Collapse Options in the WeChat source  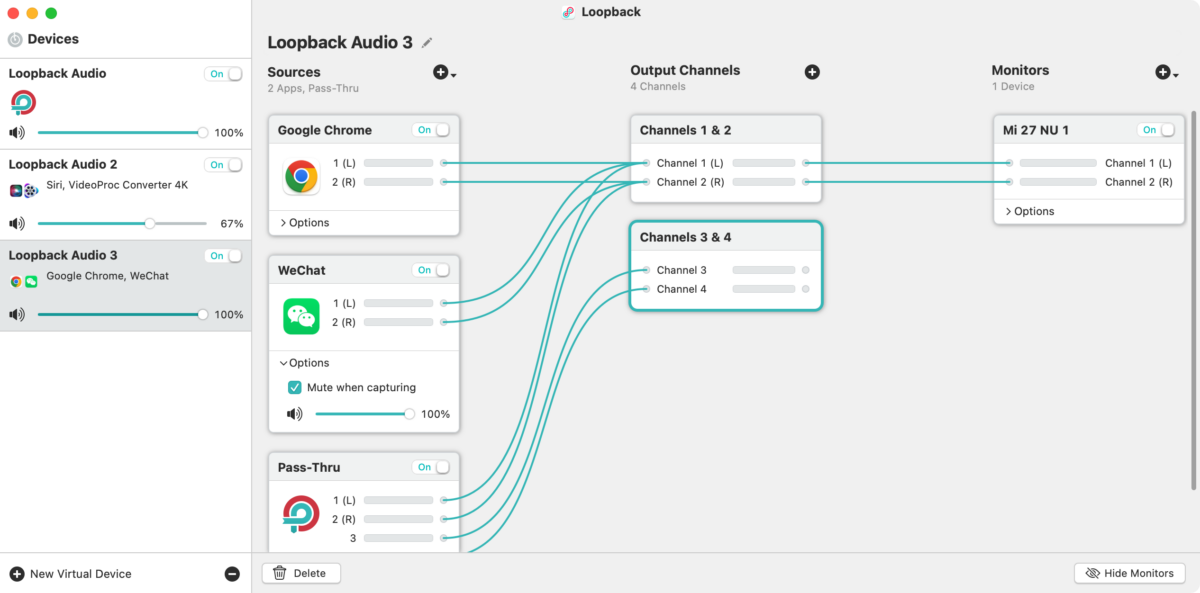click(304, 363)
